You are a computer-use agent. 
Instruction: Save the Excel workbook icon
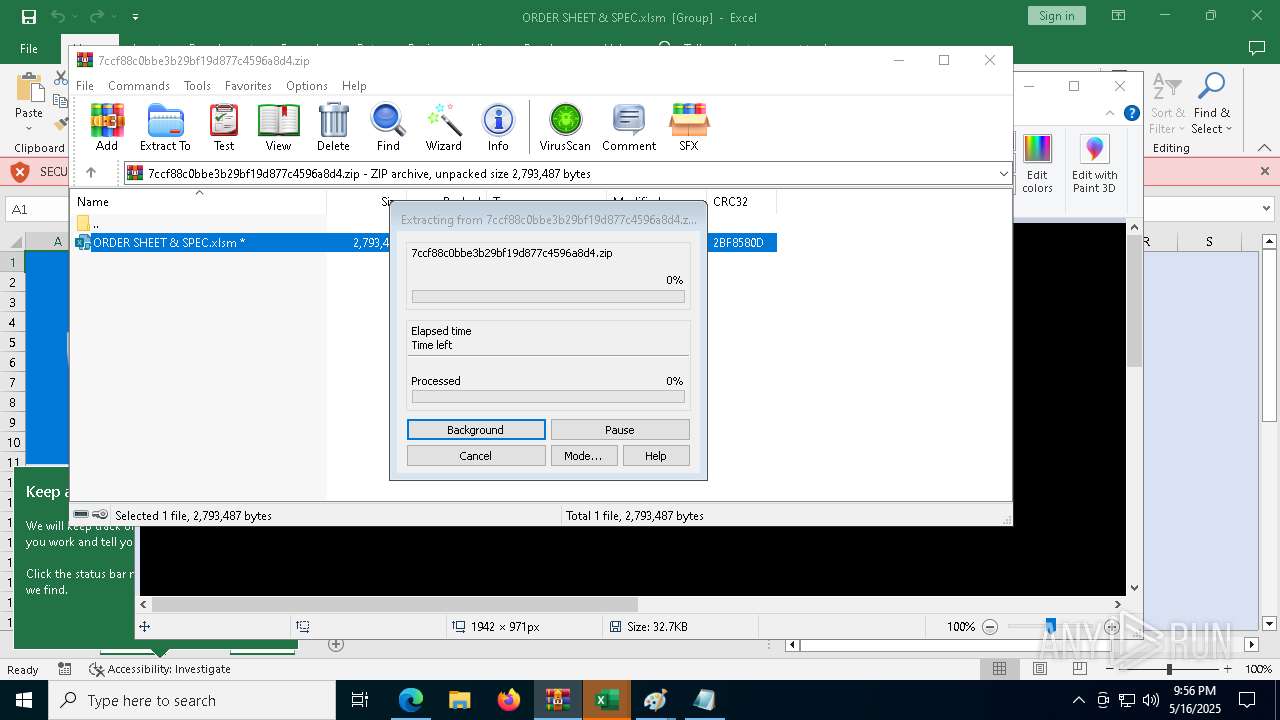point(29,16)
